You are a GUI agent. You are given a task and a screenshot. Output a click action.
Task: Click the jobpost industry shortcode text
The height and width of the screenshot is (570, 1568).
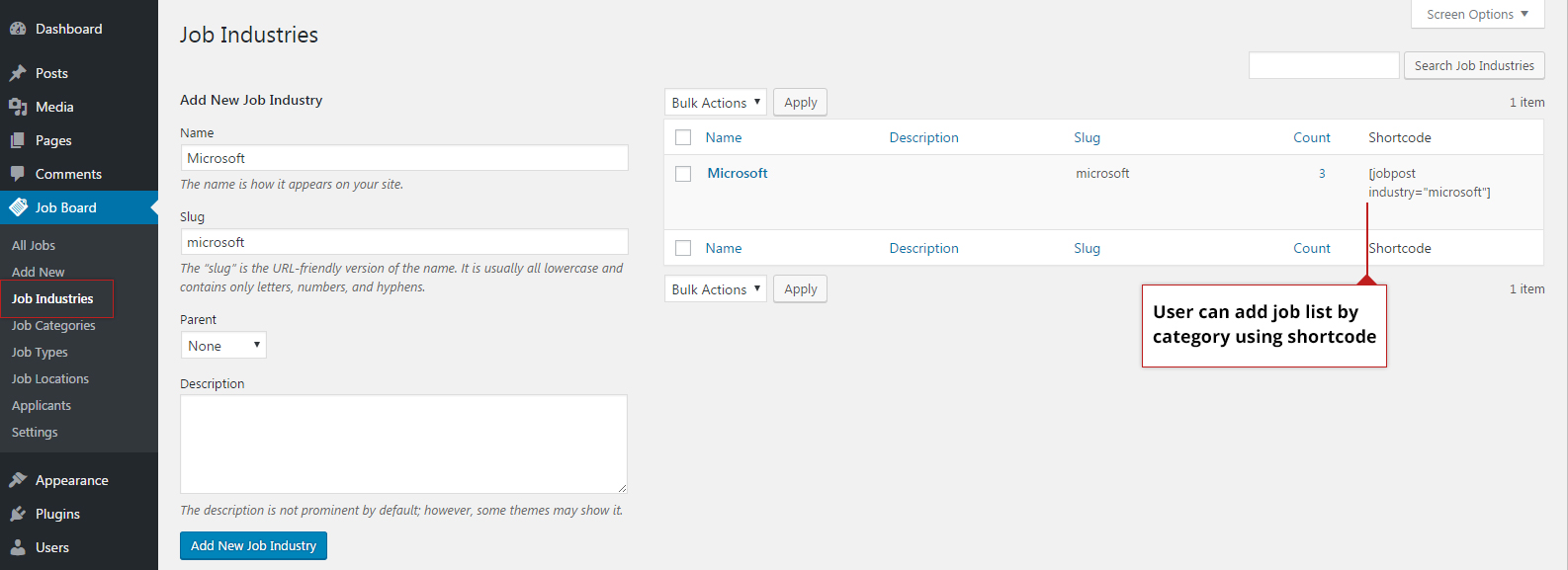1430,183
